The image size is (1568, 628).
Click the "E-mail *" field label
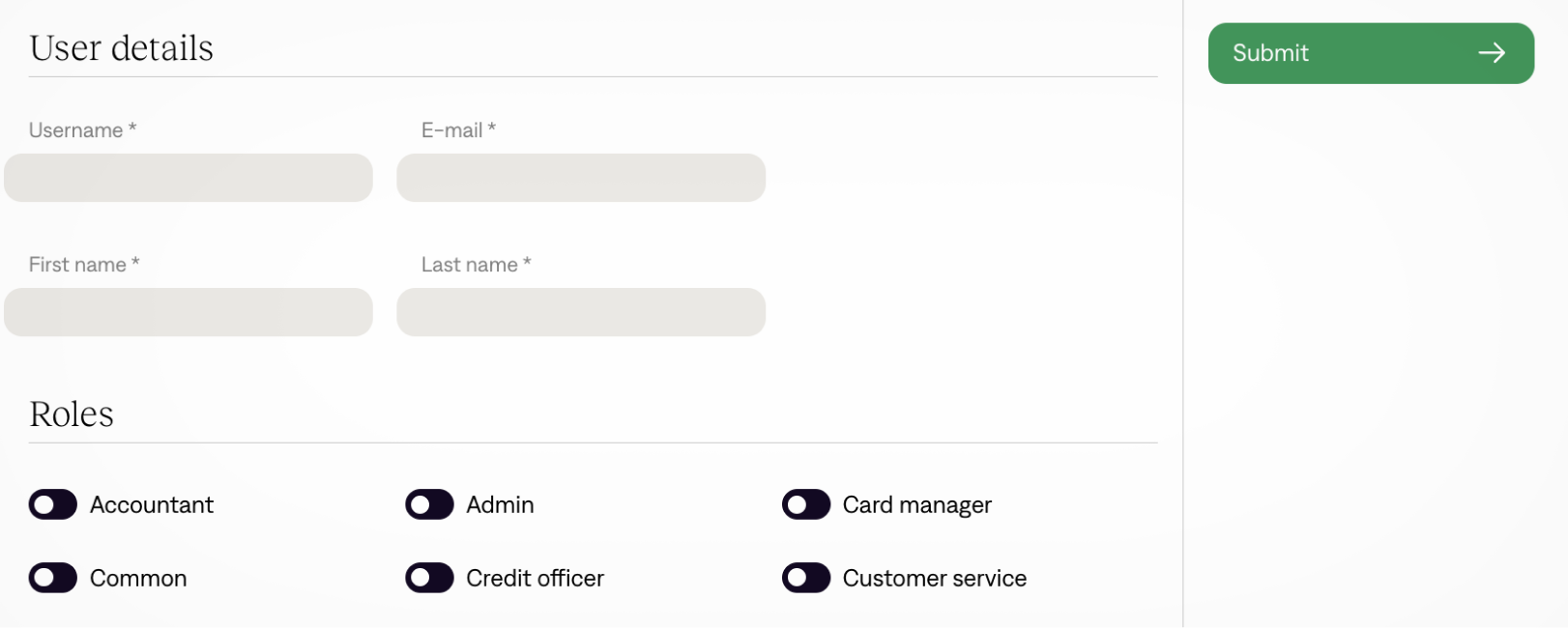pos(458,130)
